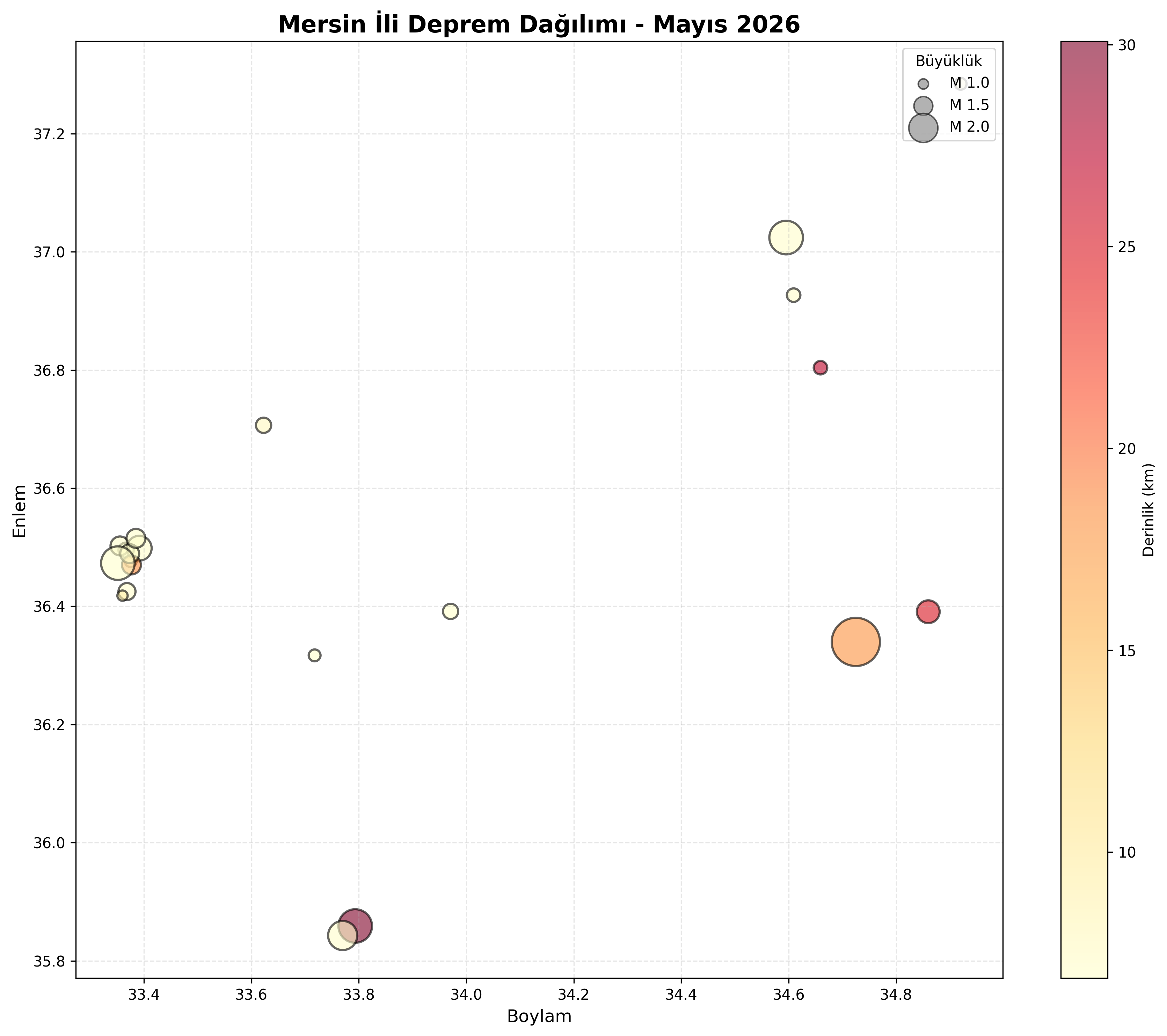This screenshot has height=1036, width=1167.
Task: Select the 'M 1.5' legend label
Action: 969,105
